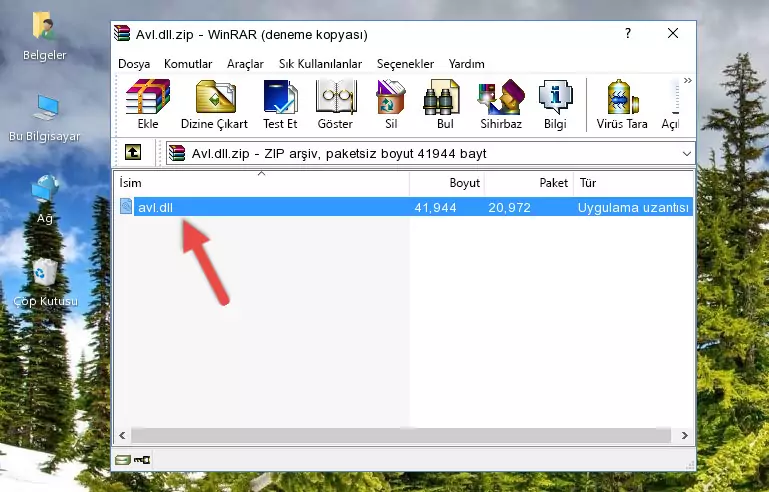
Task: Sort by the İsim column header
Action: [261, 183]
